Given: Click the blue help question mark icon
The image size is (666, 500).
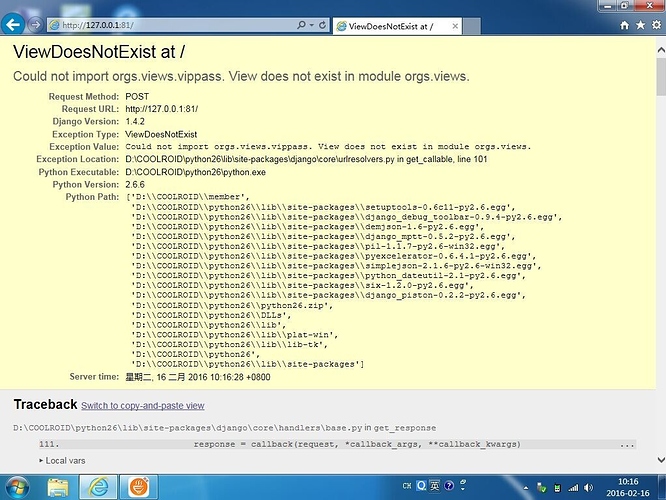Looking at the screenshot, I should tap(449, 486).
